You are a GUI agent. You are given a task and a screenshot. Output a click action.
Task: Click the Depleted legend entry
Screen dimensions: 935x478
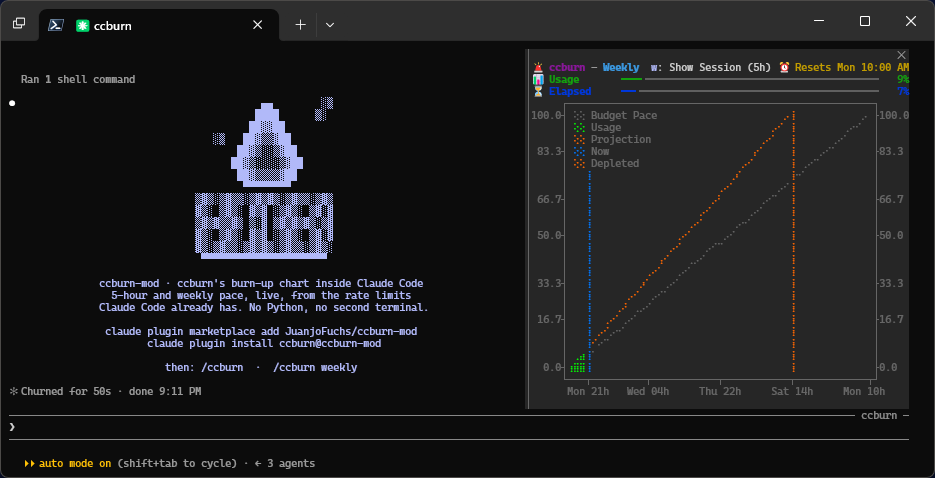point(606,163)
